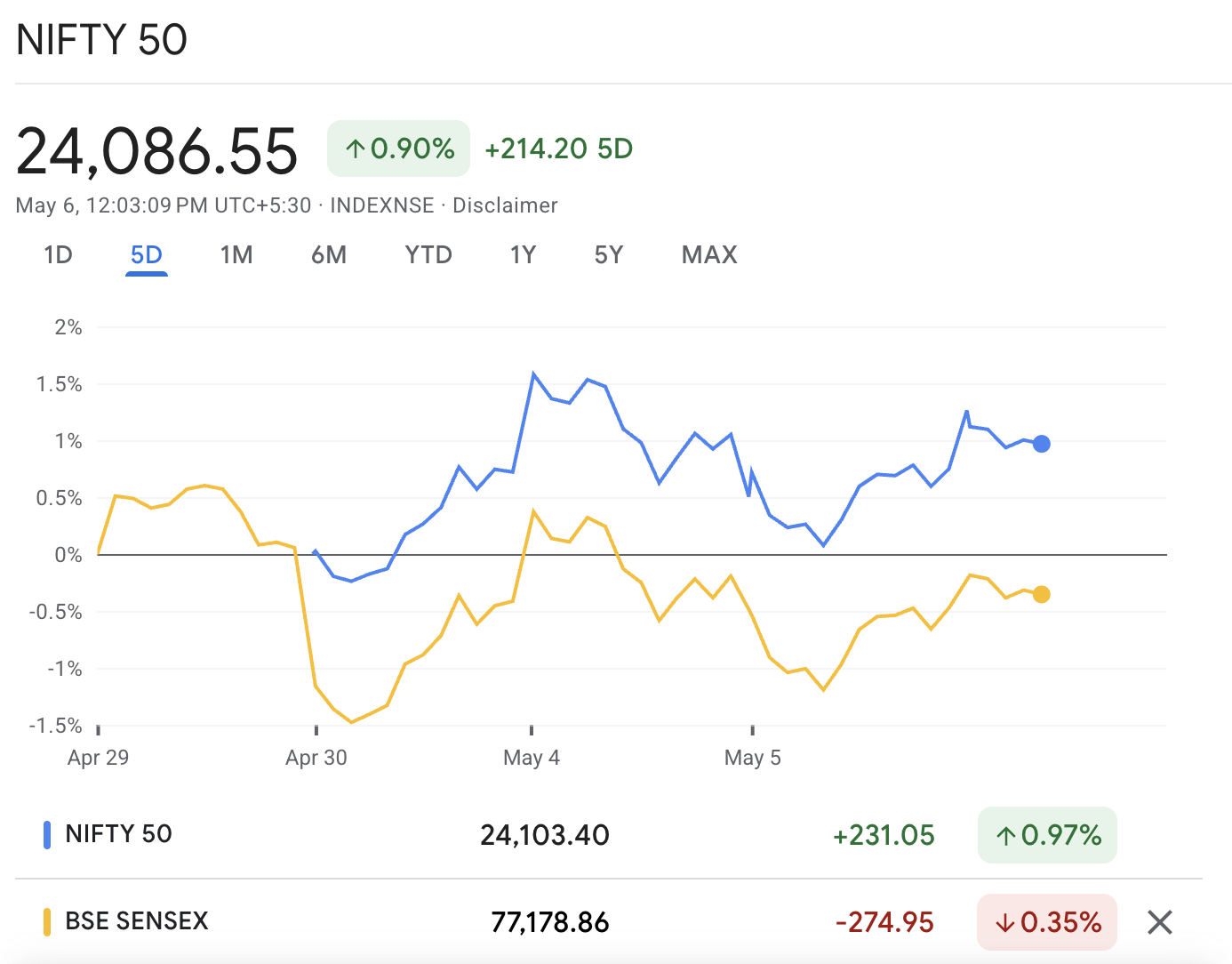Screen dimensions: 1232x964
Task: Remove BSE SENSEX comparison with X icon
Action: point(1159,922)
